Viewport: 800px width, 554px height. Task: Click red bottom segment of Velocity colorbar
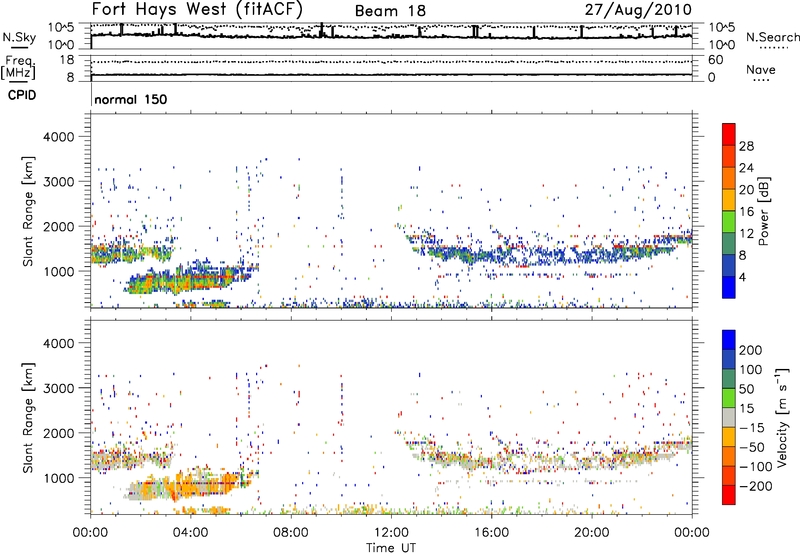(x=729, y=495)
